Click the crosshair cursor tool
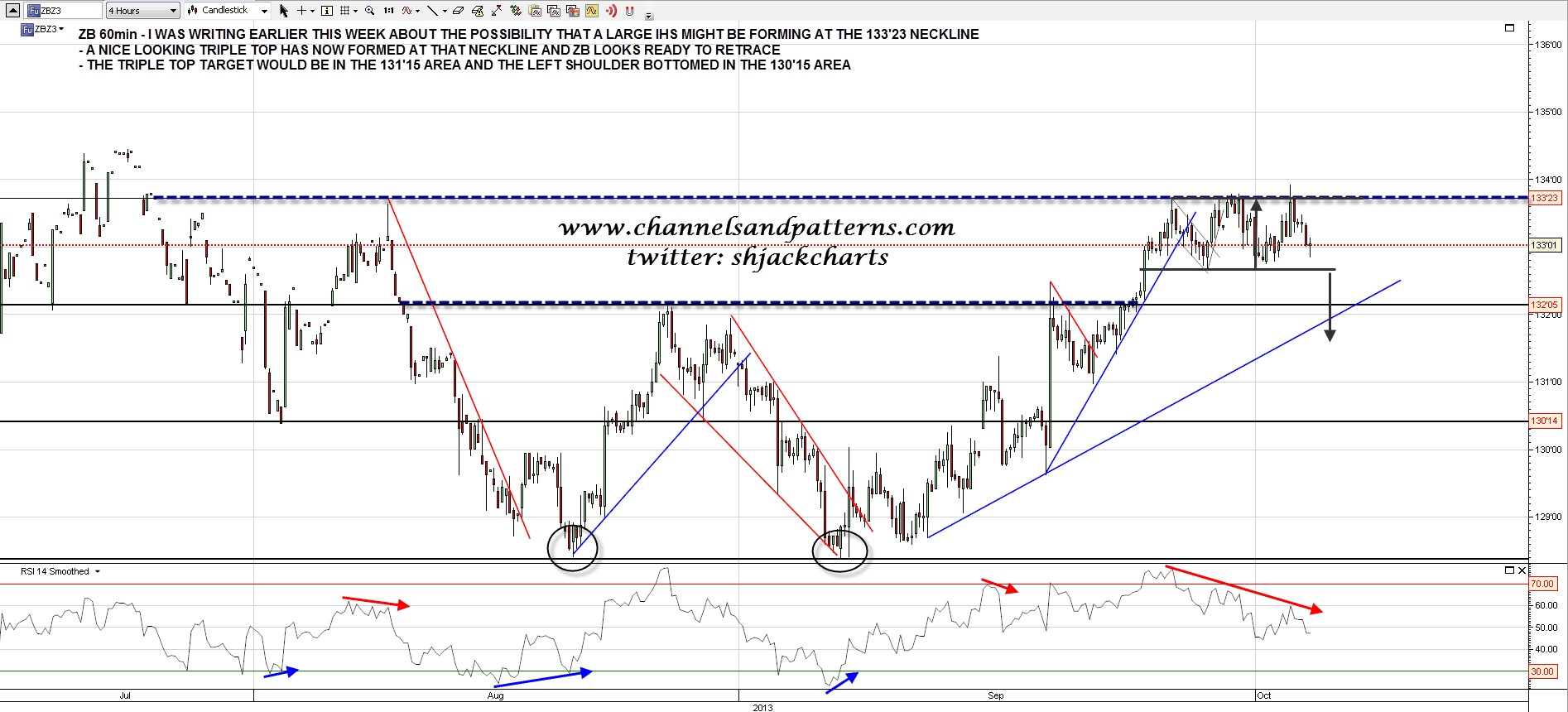The image size is (1568, 712). point(302,11)
